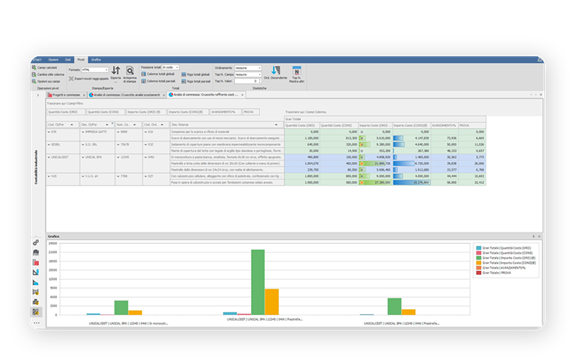Click the ruler triangle icon in left sidebar
Screen dimensions: 576x362
(36, 272)
